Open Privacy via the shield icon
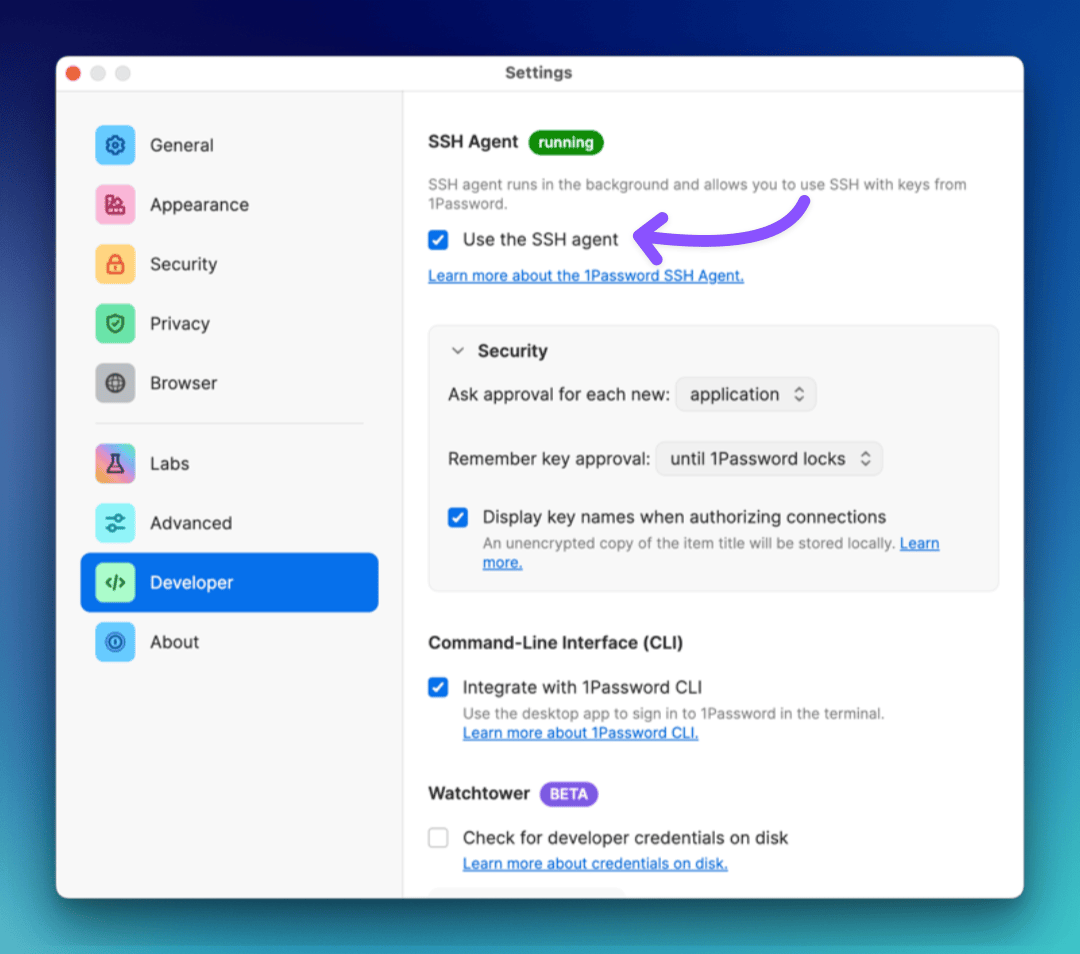This screenshot has width=1080, height=954. click(x=115, y=323)
